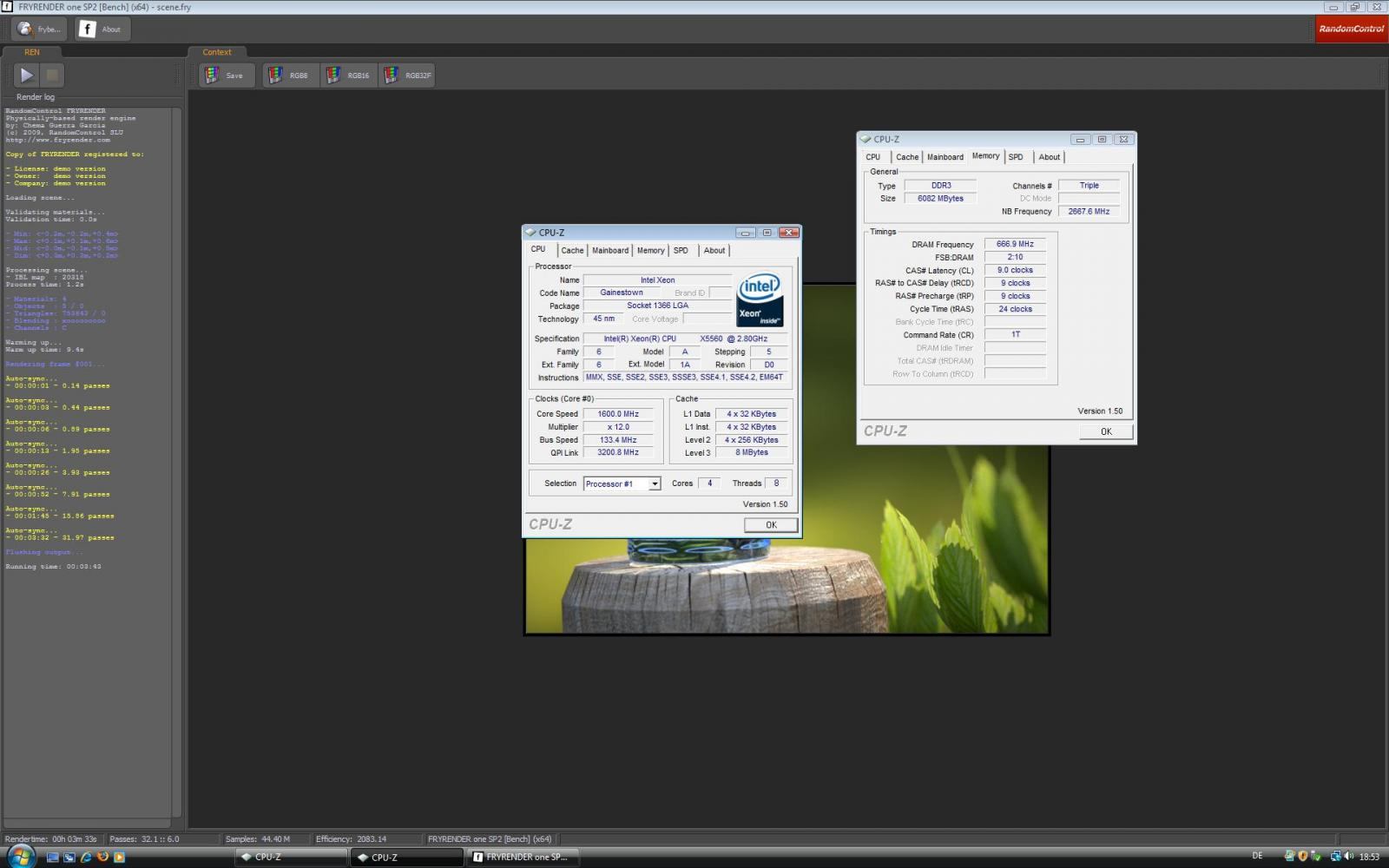
Task: Click the Rendertime 00h 03m 33s status entry
Action: (x=50, y=839)
